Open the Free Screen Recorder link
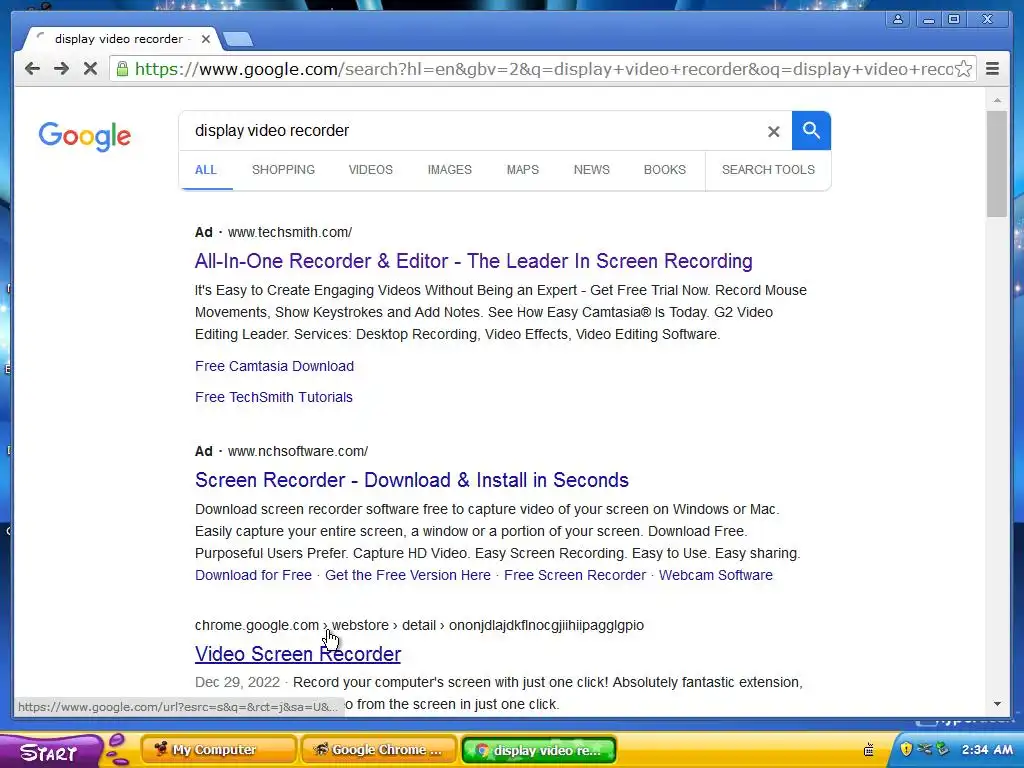Screen dimensions: 1024x768 pyautogui.click(x=575, y=575)
